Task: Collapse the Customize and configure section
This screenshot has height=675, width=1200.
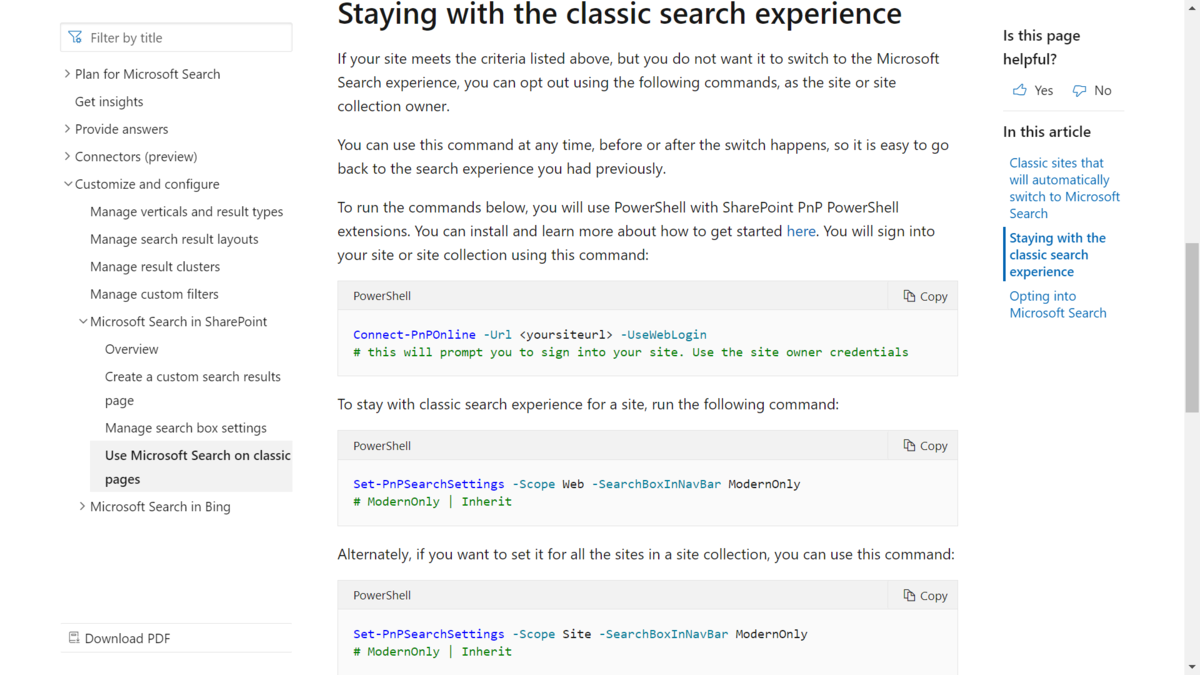Action: point(67,184)
